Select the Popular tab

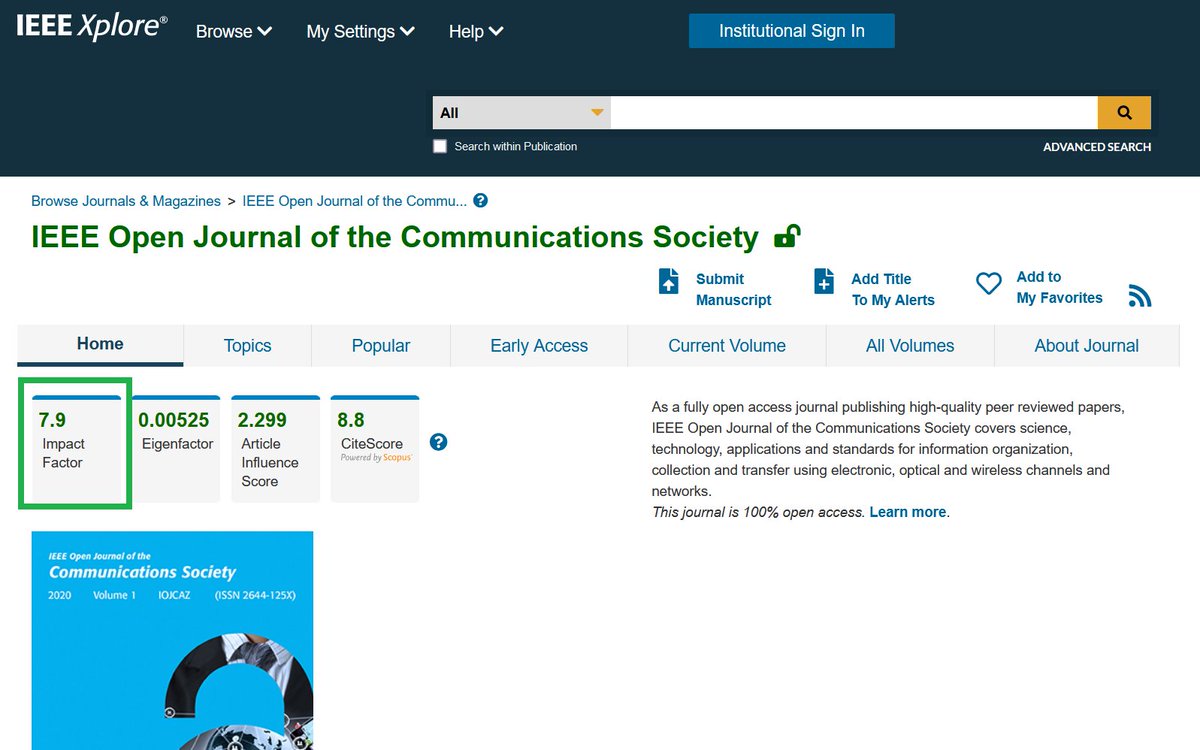(381, 346)
